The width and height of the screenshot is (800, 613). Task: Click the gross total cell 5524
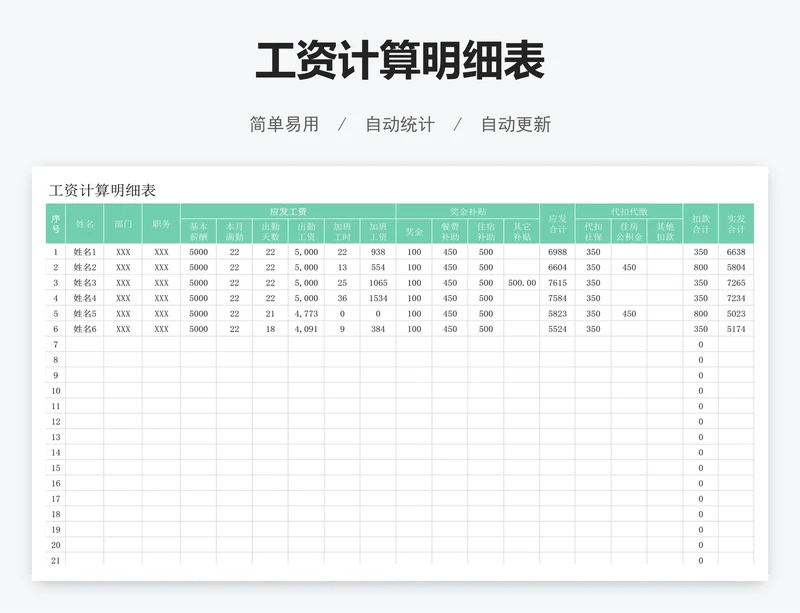(x=558, y=329)
